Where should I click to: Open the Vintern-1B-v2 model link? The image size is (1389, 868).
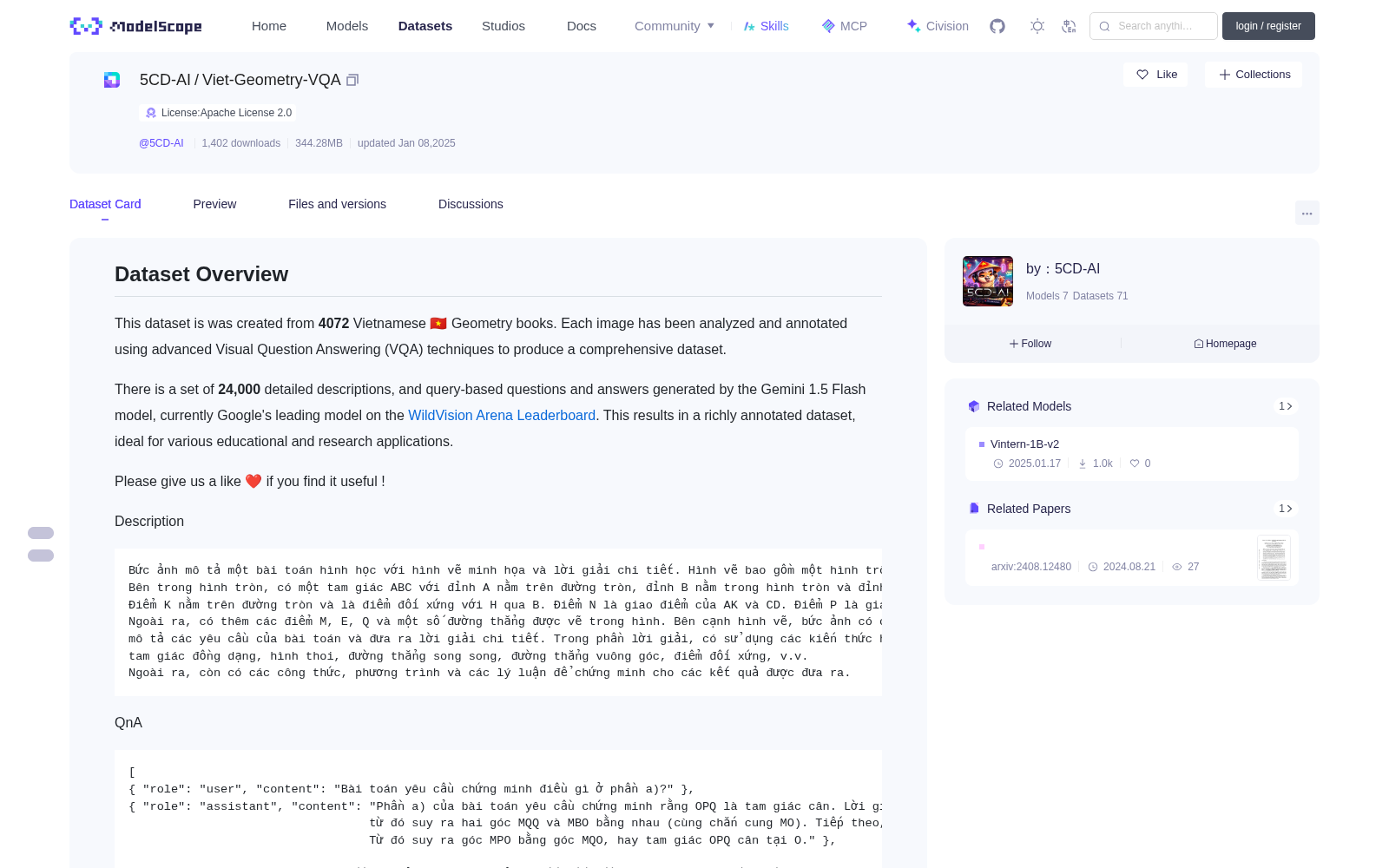click(1024, 444)
